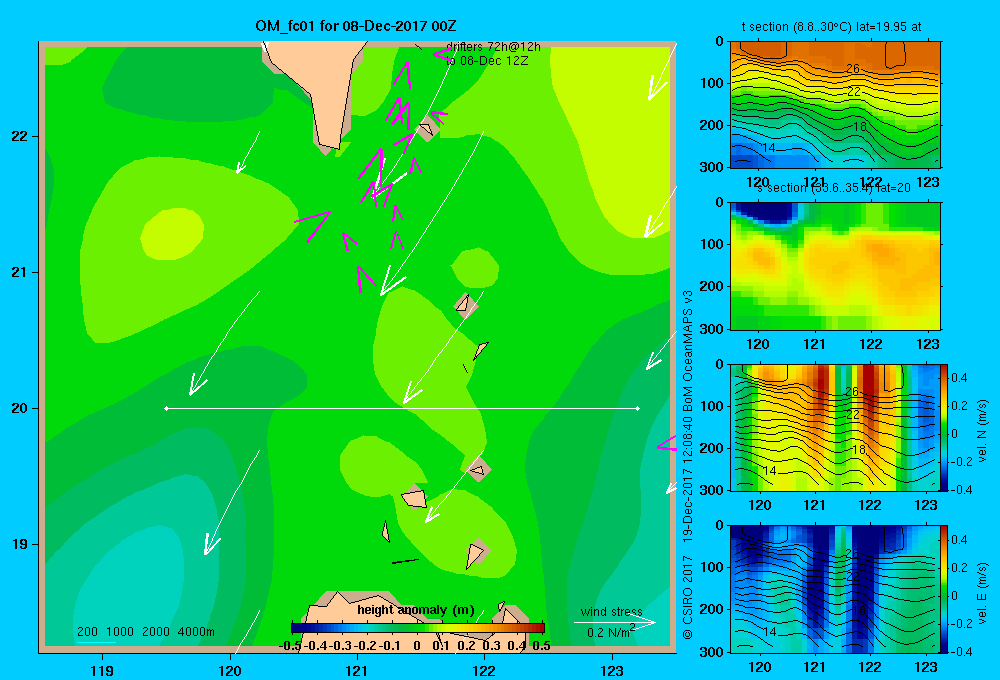
Task: Click the 'wind stress' legend label
Action: [611, 611]
